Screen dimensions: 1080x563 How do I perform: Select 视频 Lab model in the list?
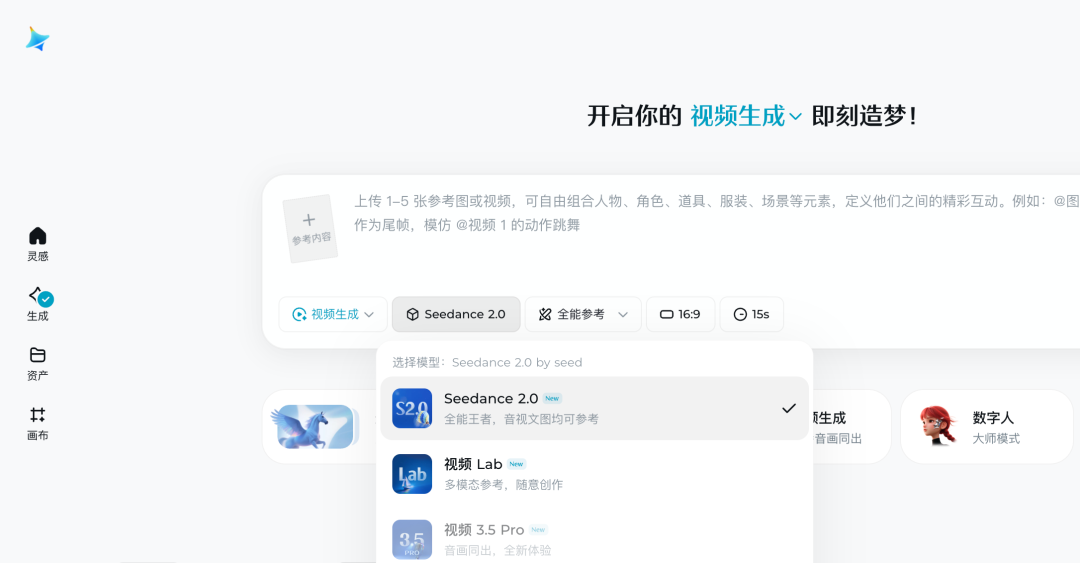(594, 473)
